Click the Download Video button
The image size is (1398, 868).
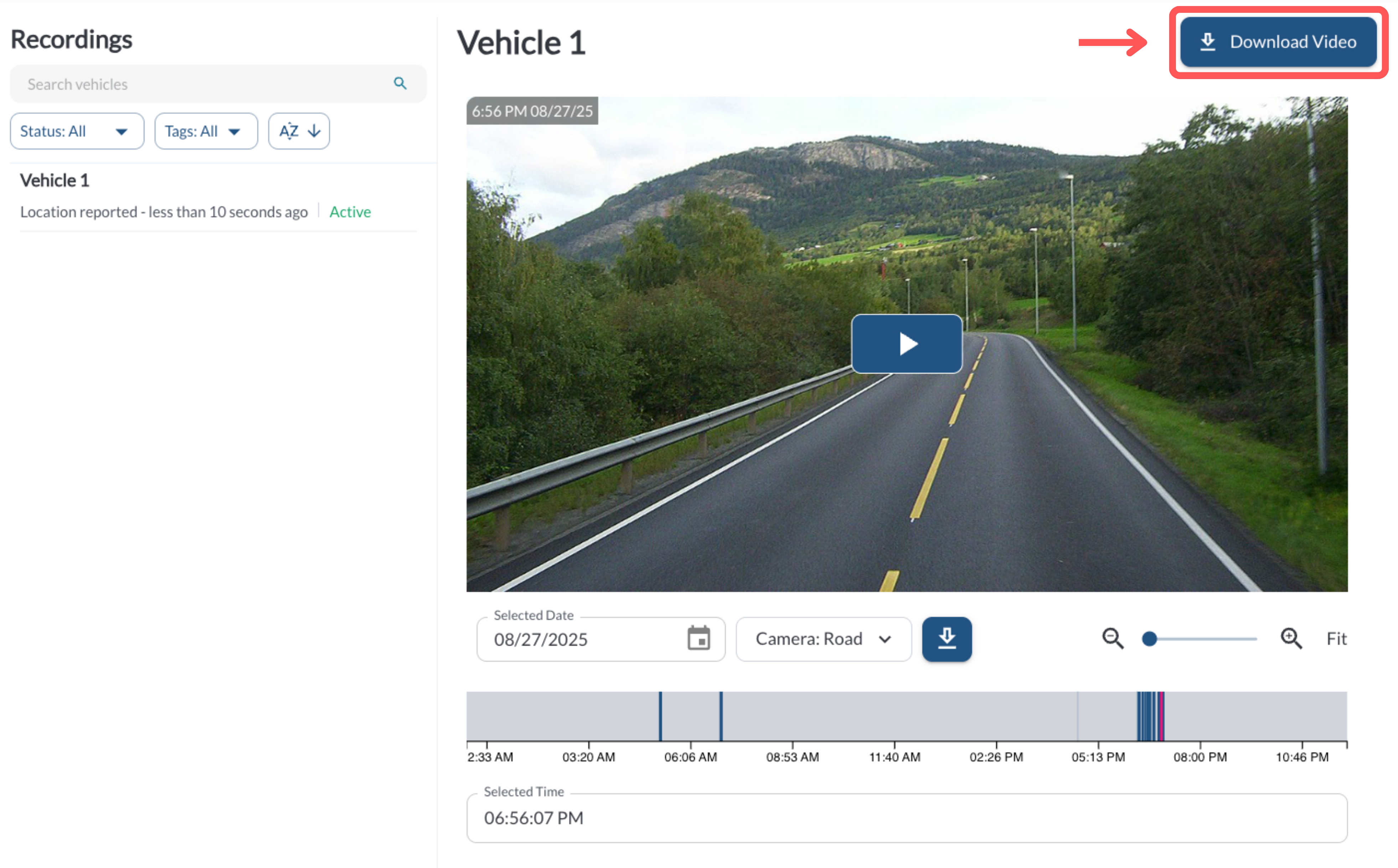[1278, 42]
